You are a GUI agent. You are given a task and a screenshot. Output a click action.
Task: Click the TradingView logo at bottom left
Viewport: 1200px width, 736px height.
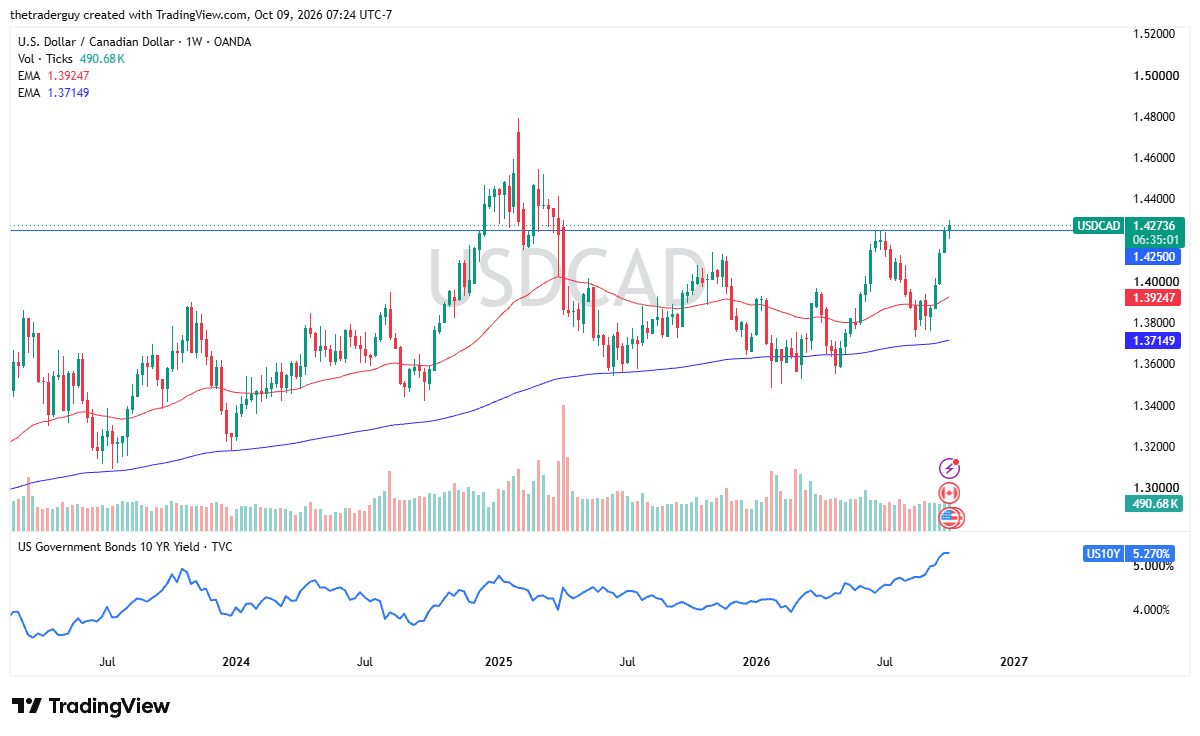tap(91, 706)
